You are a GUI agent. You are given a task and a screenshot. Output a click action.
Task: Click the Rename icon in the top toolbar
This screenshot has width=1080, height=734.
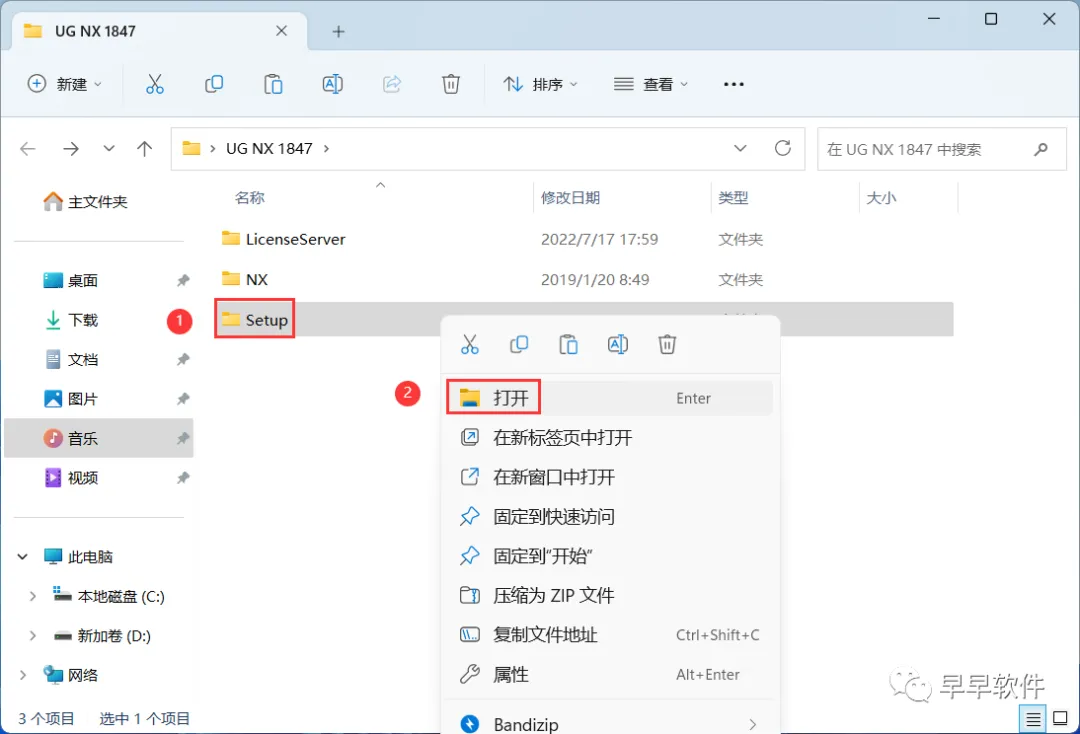pyautogui.click(x=333, y=84)
